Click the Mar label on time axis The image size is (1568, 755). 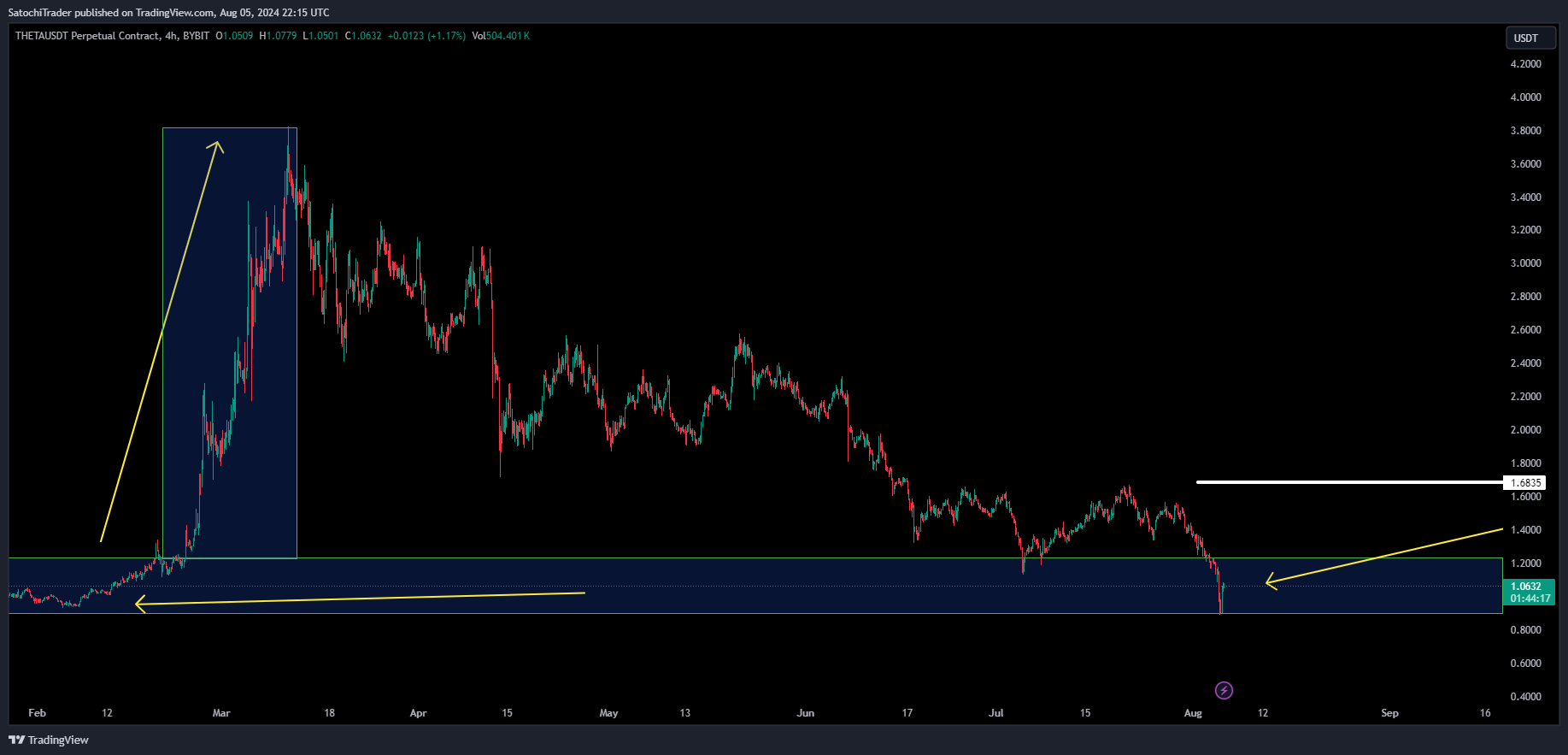coord(221,713)
